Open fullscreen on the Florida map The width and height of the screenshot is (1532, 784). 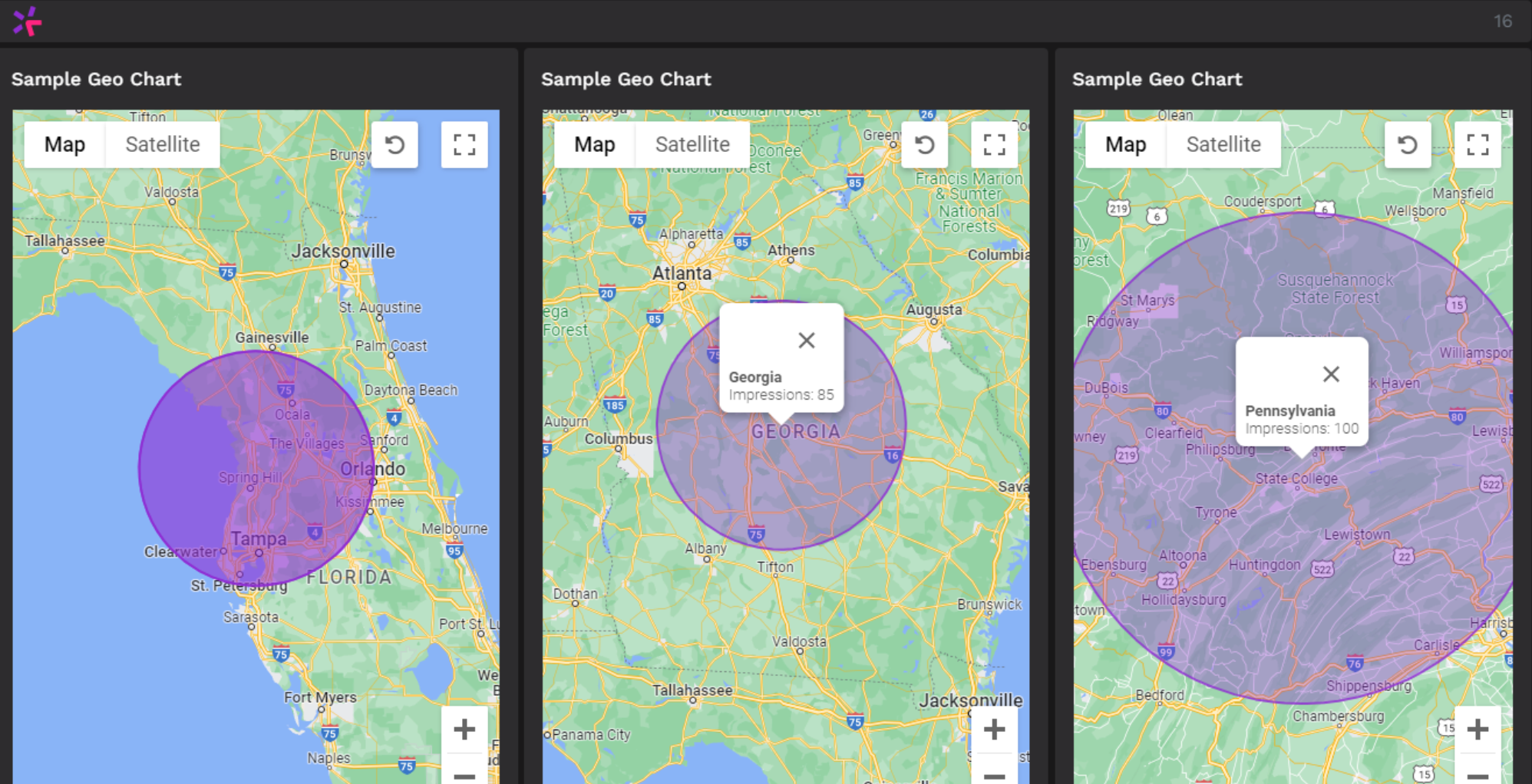pos(464,144)
